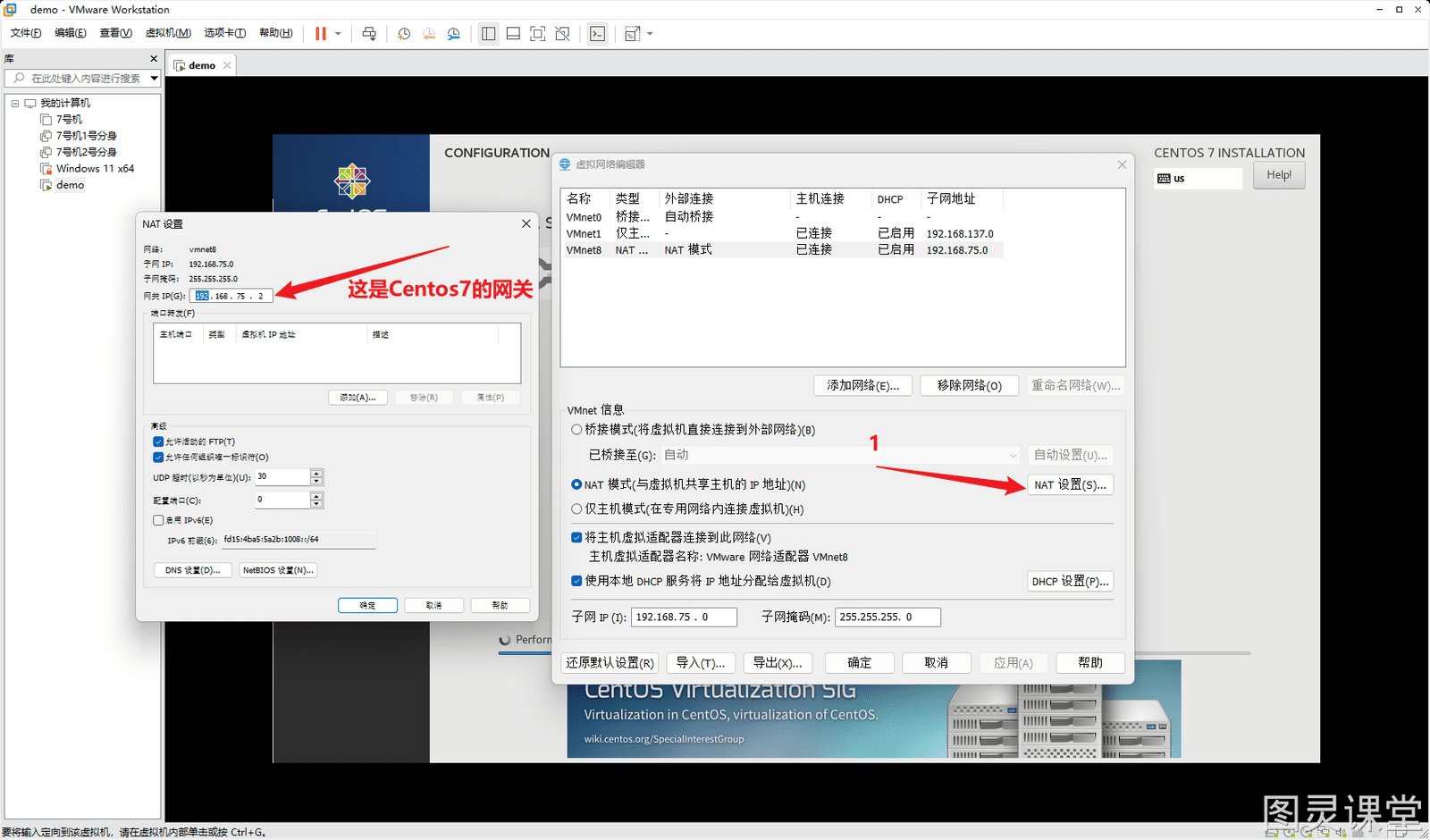Screen dimensions: 1430x840
Task: Open the snapshot manager toolbar icon
Action: [454, 34]
